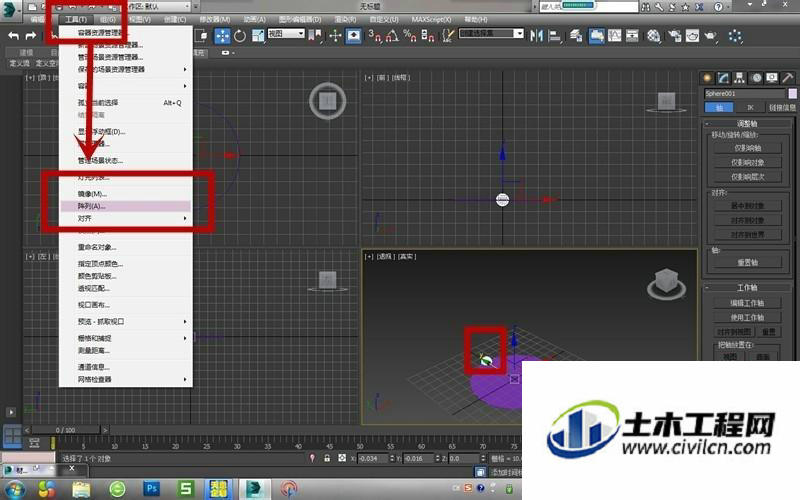
Task: Open the Curve Editor icon
Action: [614, 36]
